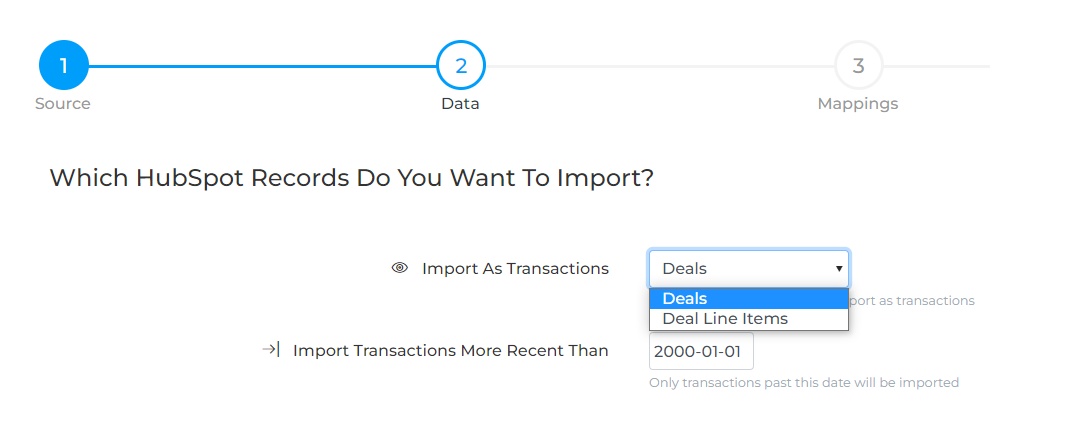The width and height of the screenshot is (1075, 428).
Task: Click the step 3 Mappings circle
Action: [x=858, y=66]
